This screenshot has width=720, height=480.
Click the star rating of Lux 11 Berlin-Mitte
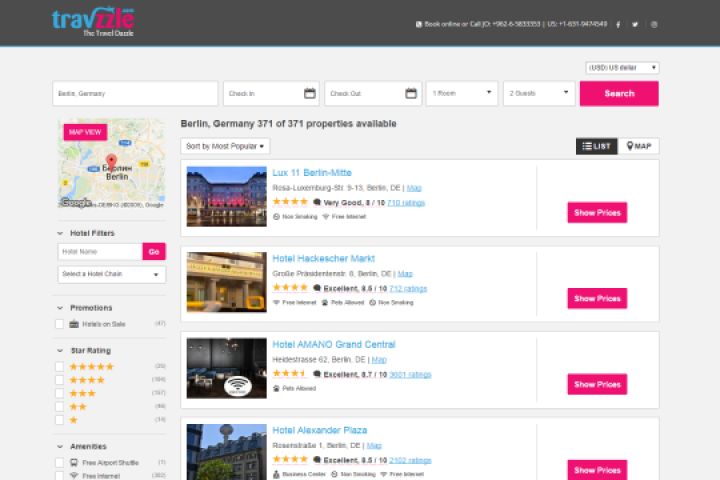[290, 202]
